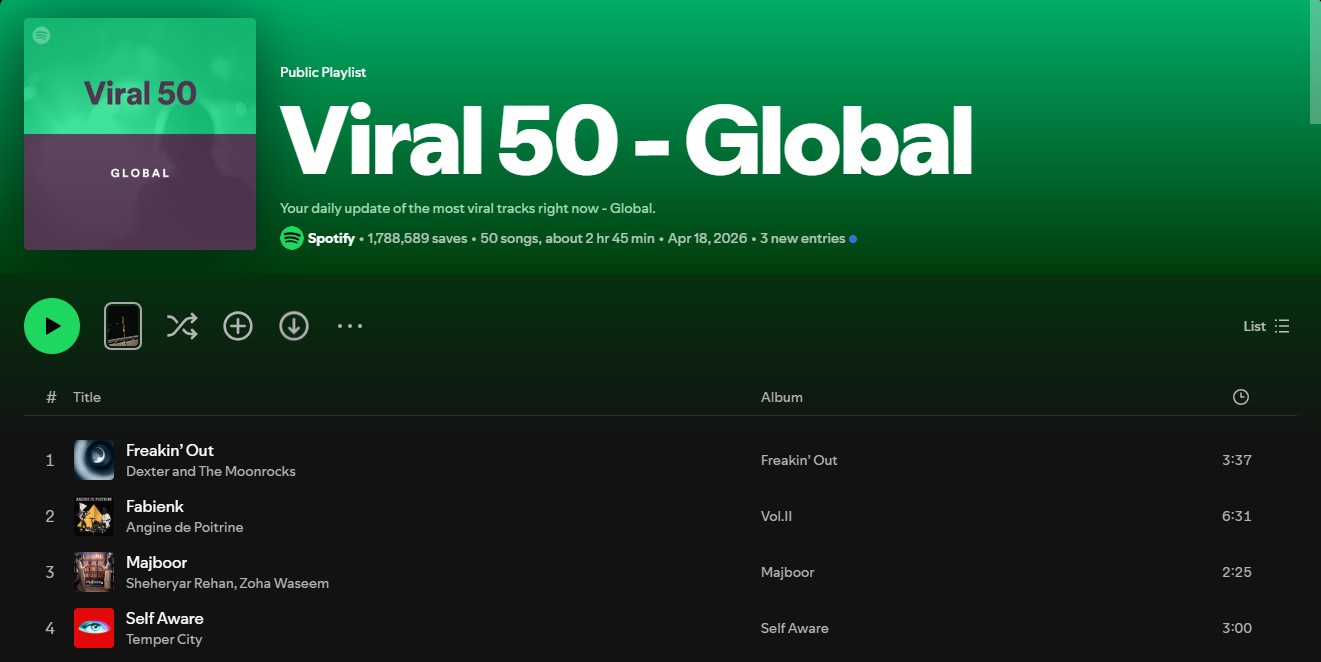Viewport: 1321px width, 662px height.
Task: Click the Spotify logo beside owner name
Action: coord(292,238)
